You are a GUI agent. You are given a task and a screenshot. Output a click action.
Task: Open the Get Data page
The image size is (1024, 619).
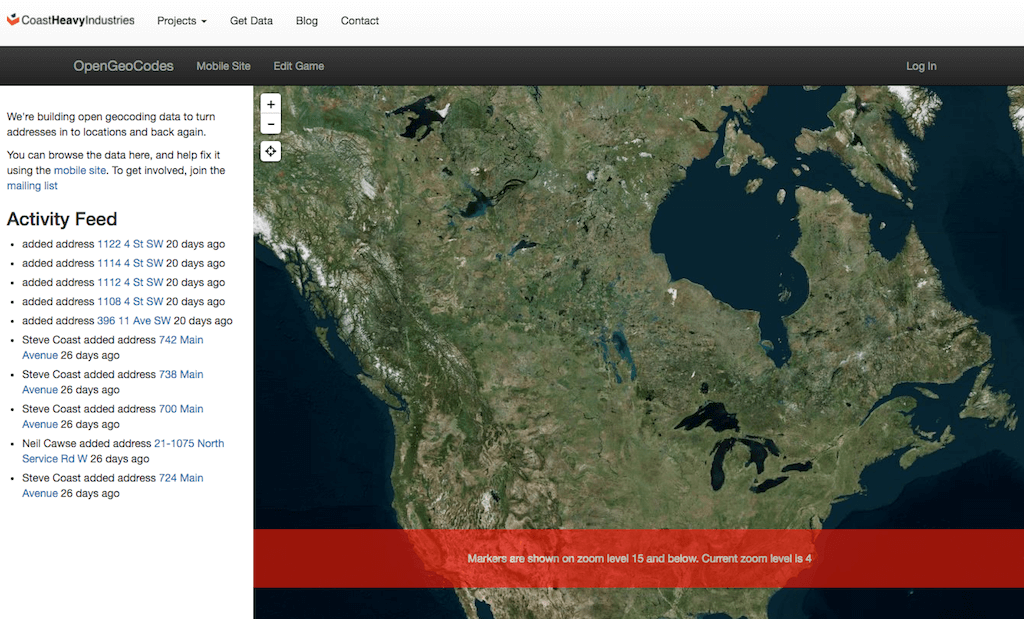click(251, 21)
